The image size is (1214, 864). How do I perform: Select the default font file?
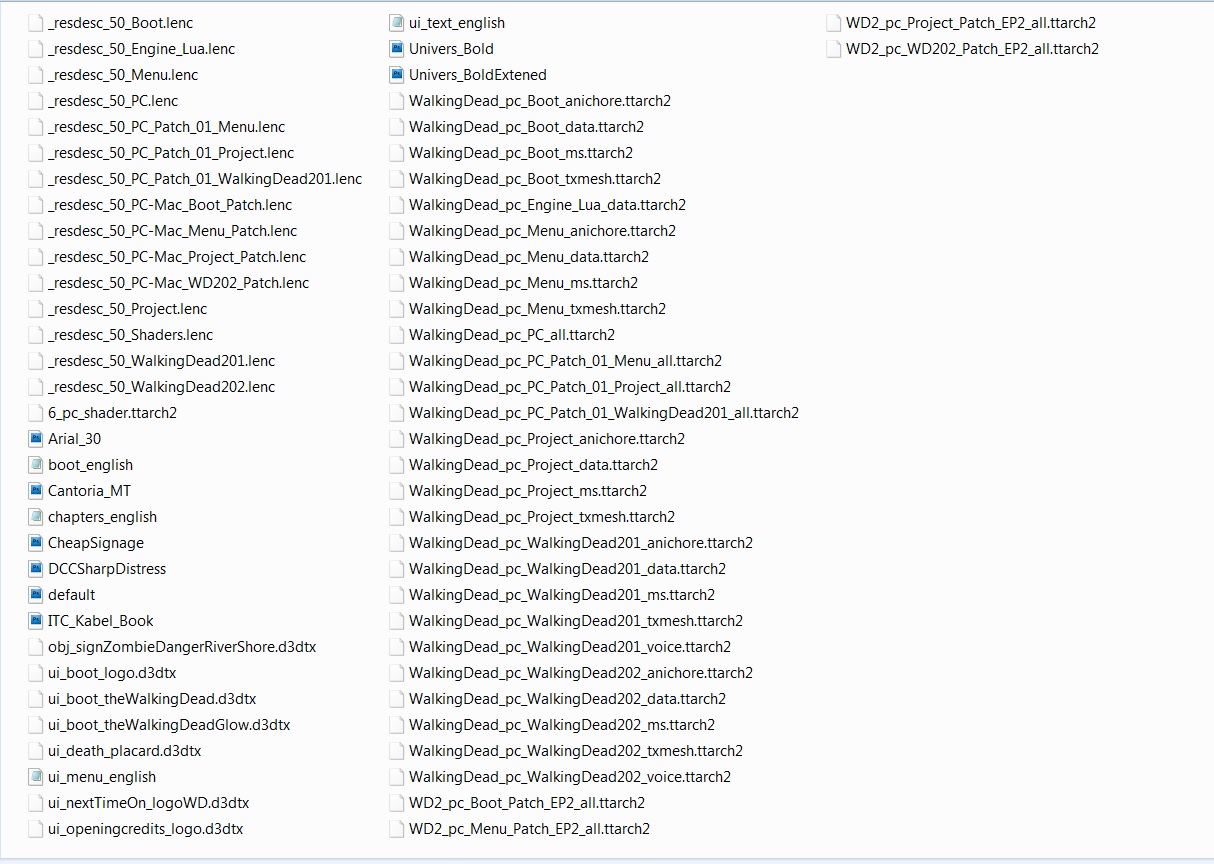[x=71, y=595]
